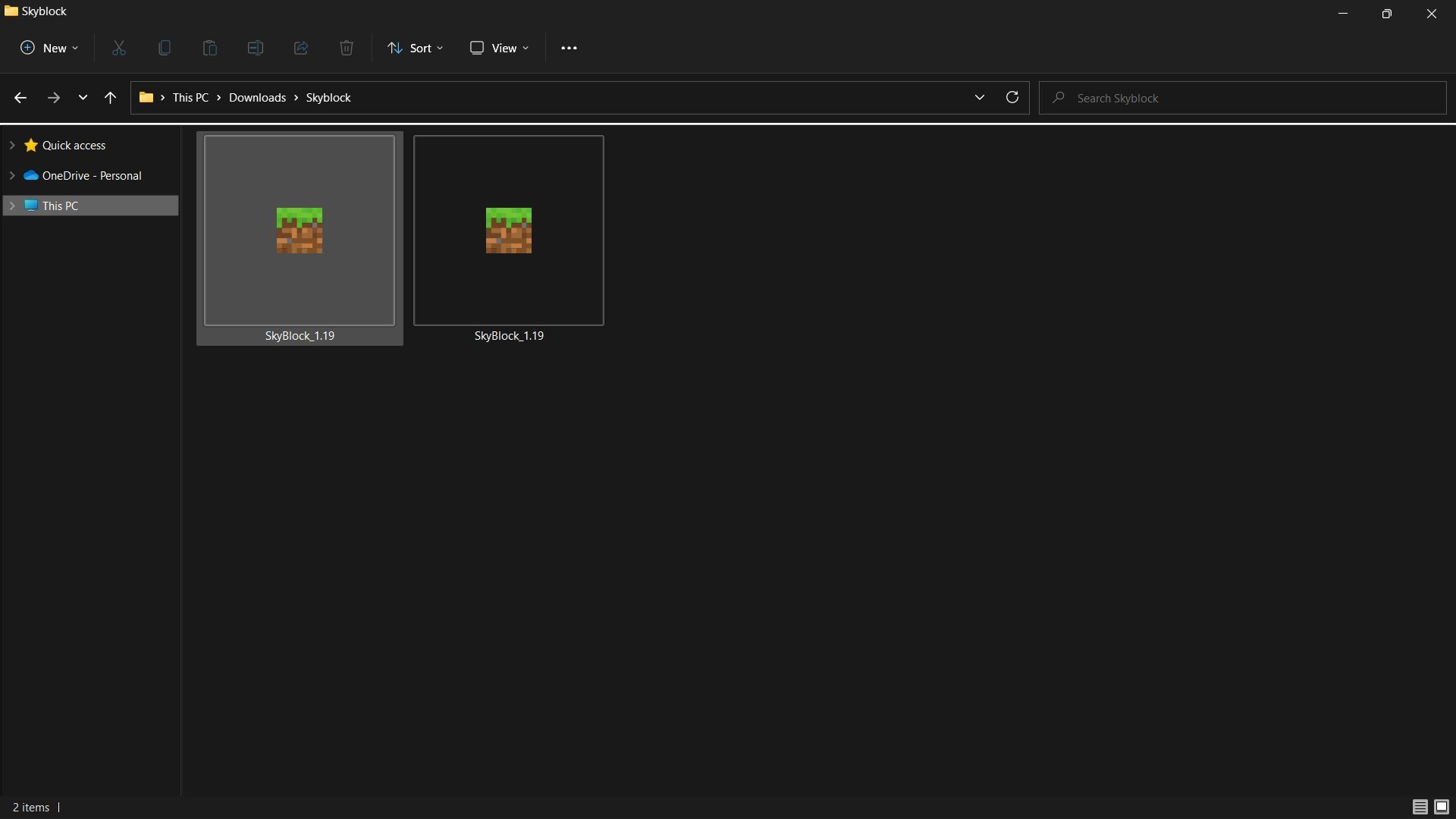This screenshot has height=819, width=1456.
Task: Refresh the Skyblock folder
Action: (x=1012, y=98)
